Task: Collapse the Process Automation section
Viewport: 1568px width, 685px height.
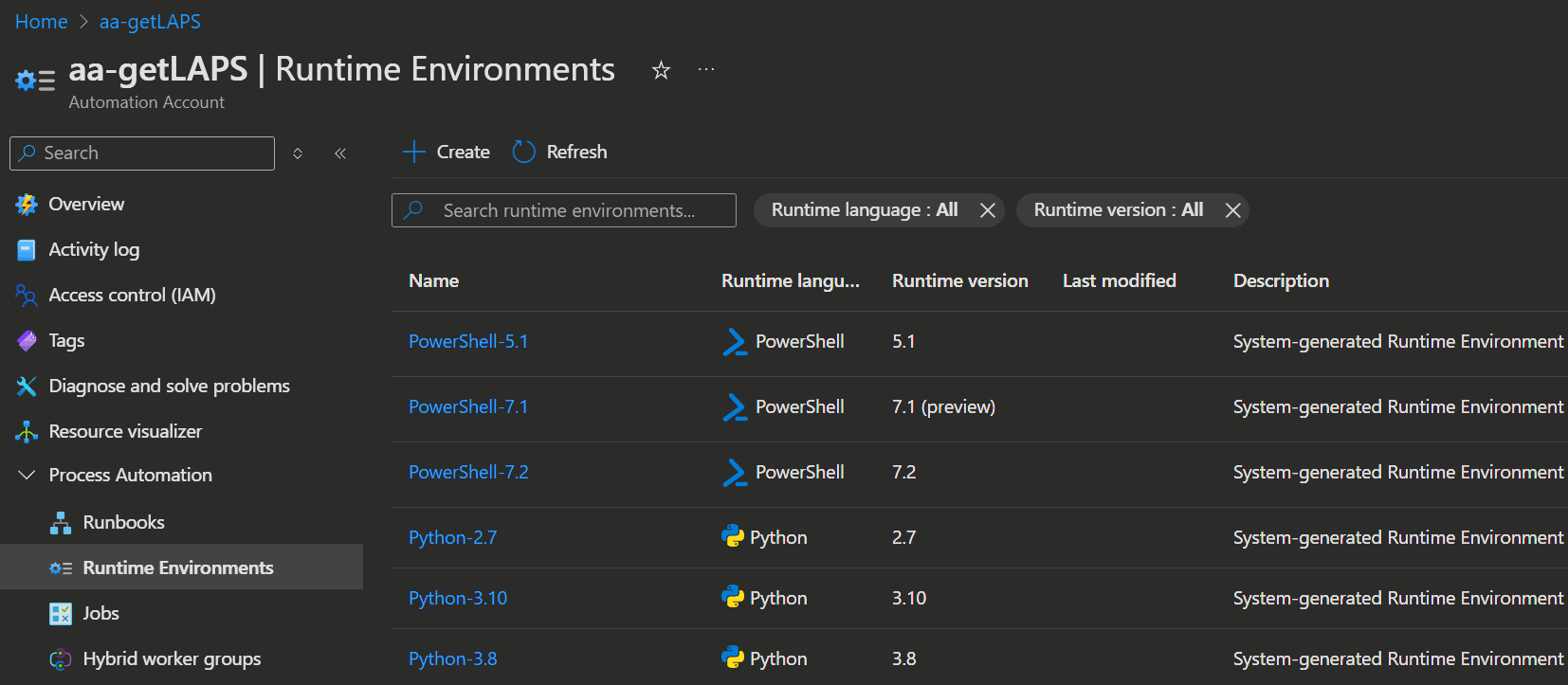Action: pyautogui.click(x=27, y=475)
